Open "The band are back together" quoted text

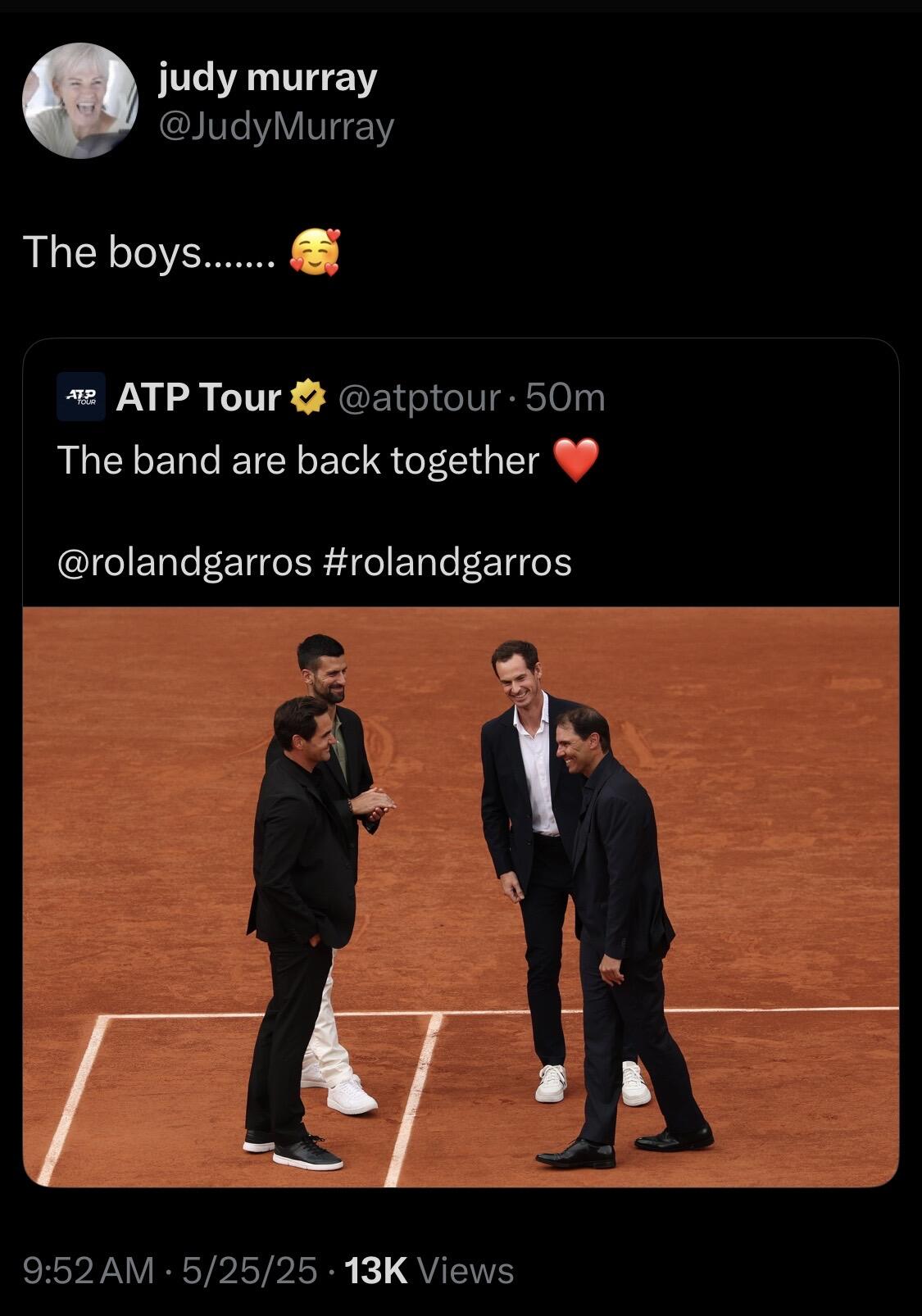tap(298, 461)
